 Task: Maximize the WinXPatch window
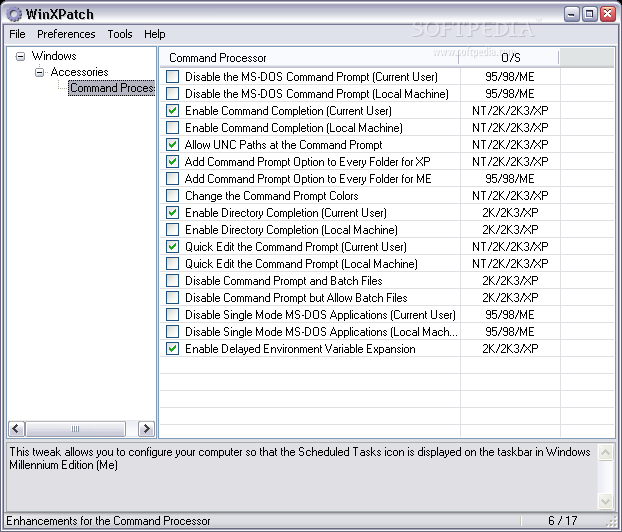[589, 14]
